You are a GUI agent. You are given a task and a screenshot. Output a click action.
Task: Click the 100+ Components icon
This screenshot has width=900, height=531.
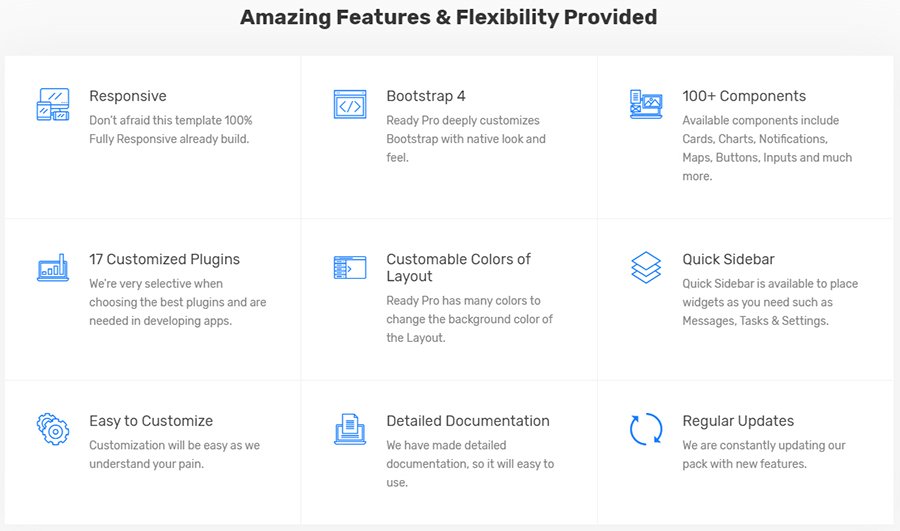[646, 104]
